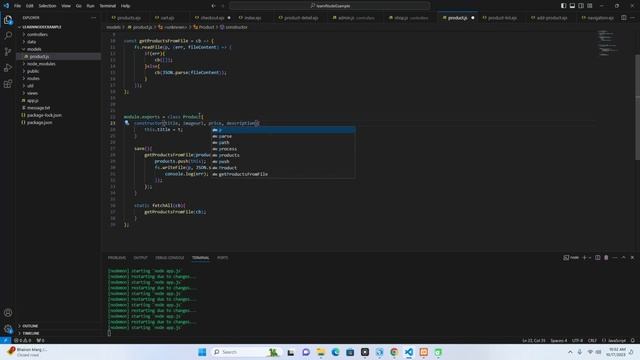The image size is (640, 360).
Task: Open the Terminal menu
Action: pyautogui.click(x=108, y=6)
